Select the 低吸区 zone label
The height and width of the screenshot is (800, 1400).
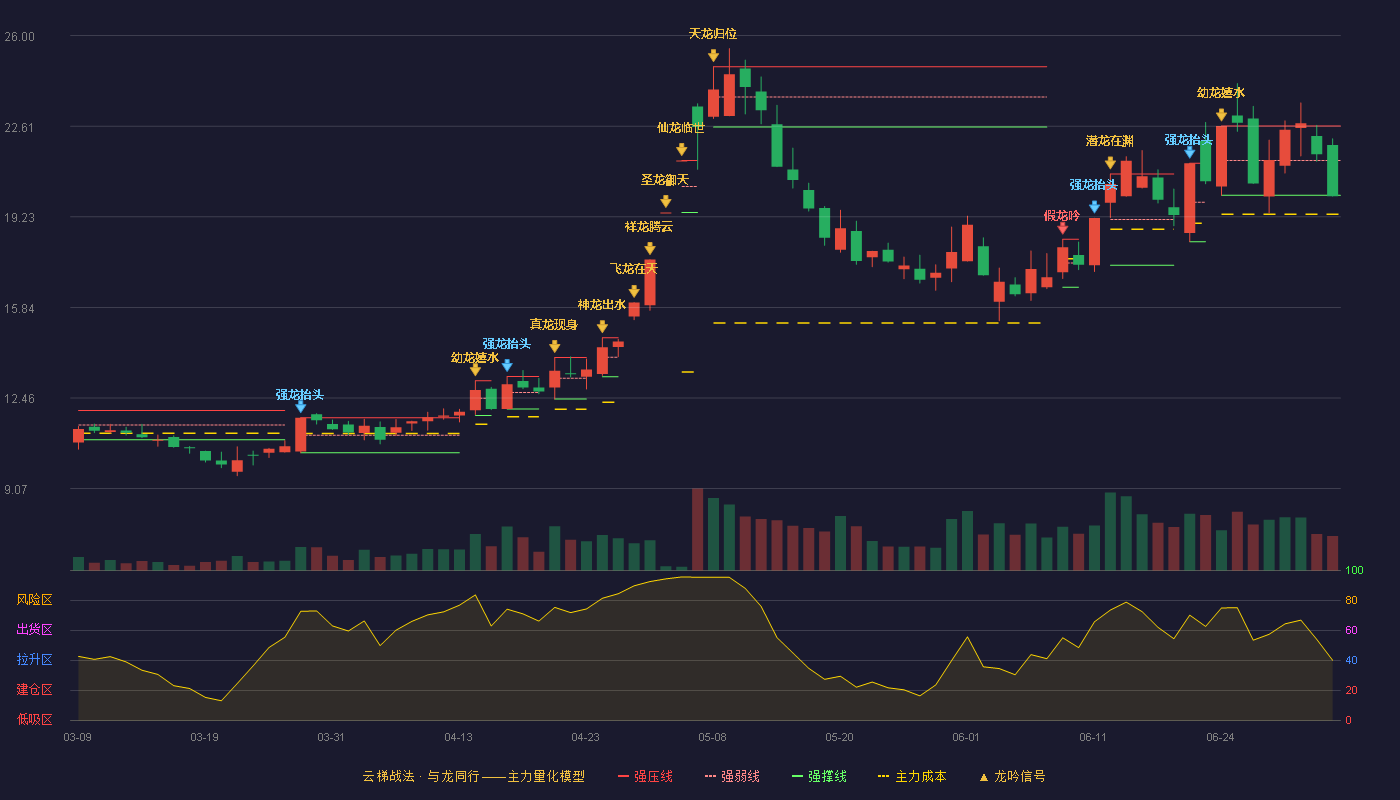34,720
